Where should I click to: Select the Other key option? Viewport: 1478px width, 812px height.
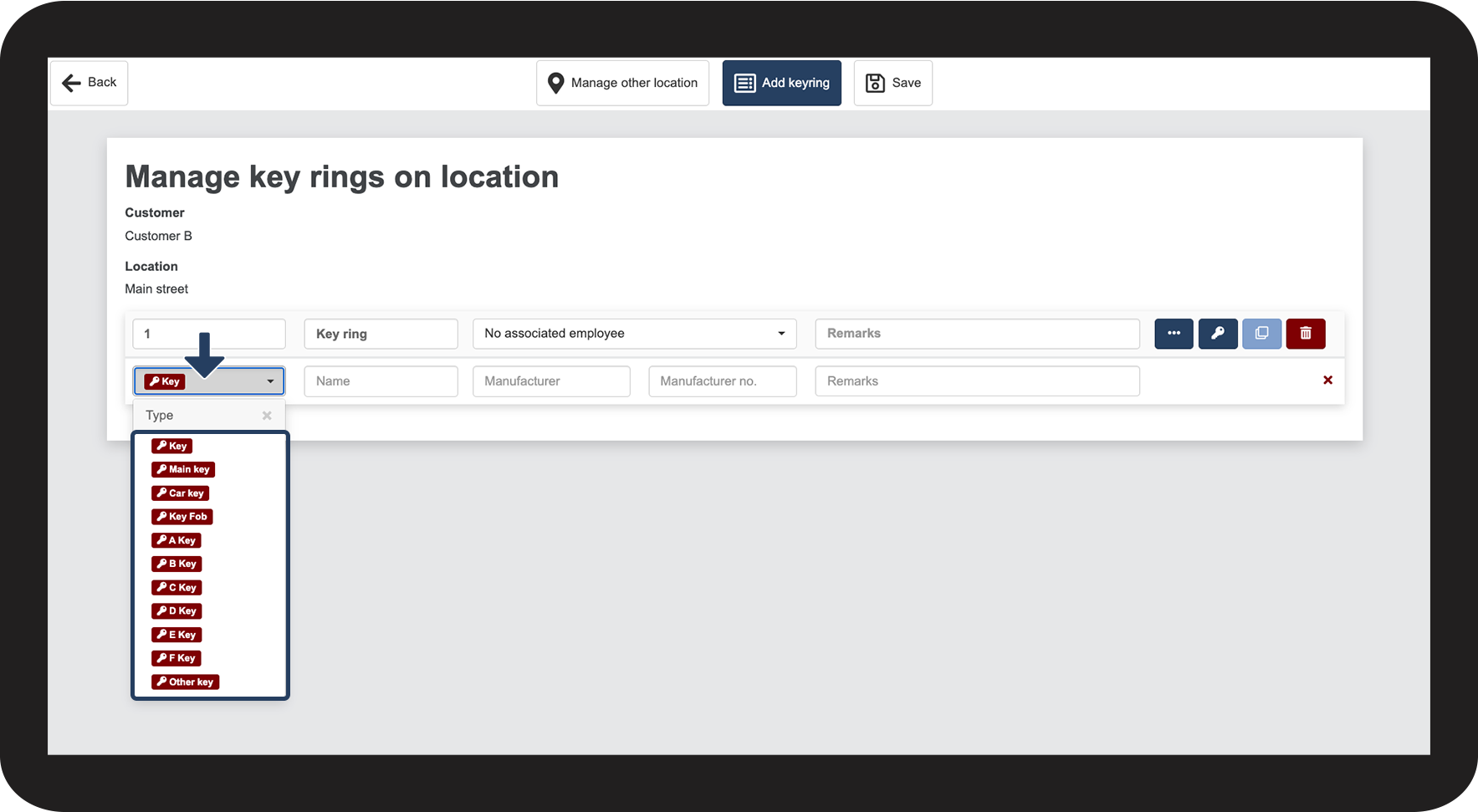point(185,682)
